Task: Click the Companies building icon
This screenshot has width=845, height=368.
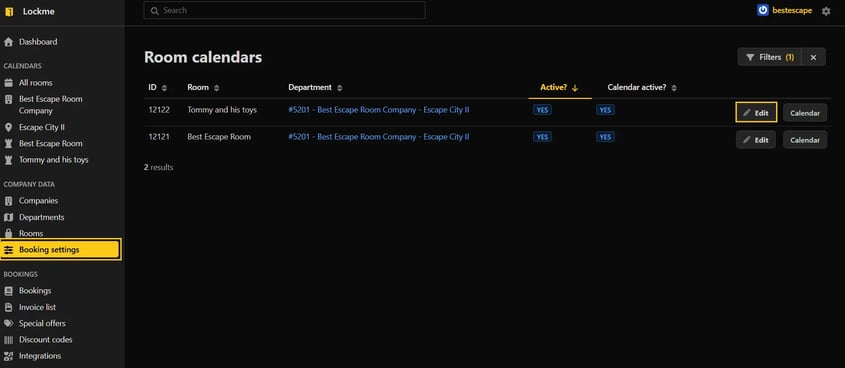Action: click(8, 201)
